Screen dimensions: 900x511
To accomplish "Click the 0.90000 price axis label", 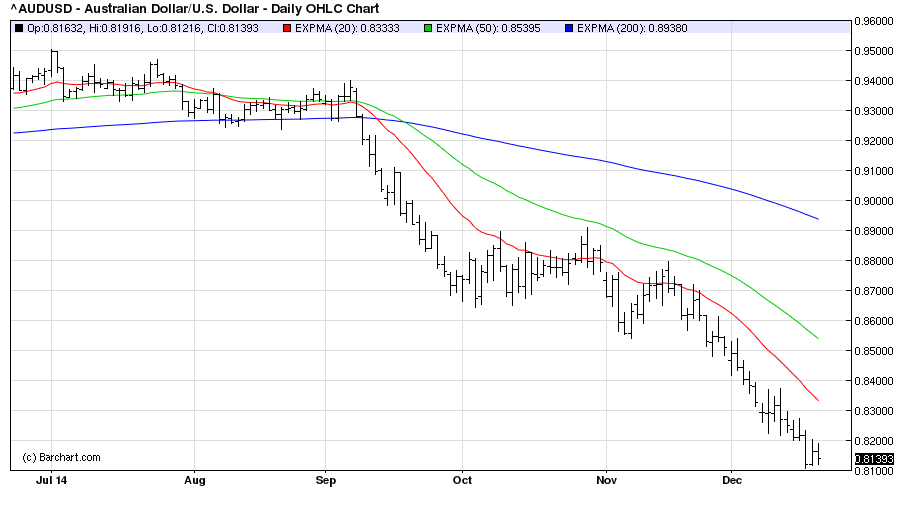I will 874,201.
